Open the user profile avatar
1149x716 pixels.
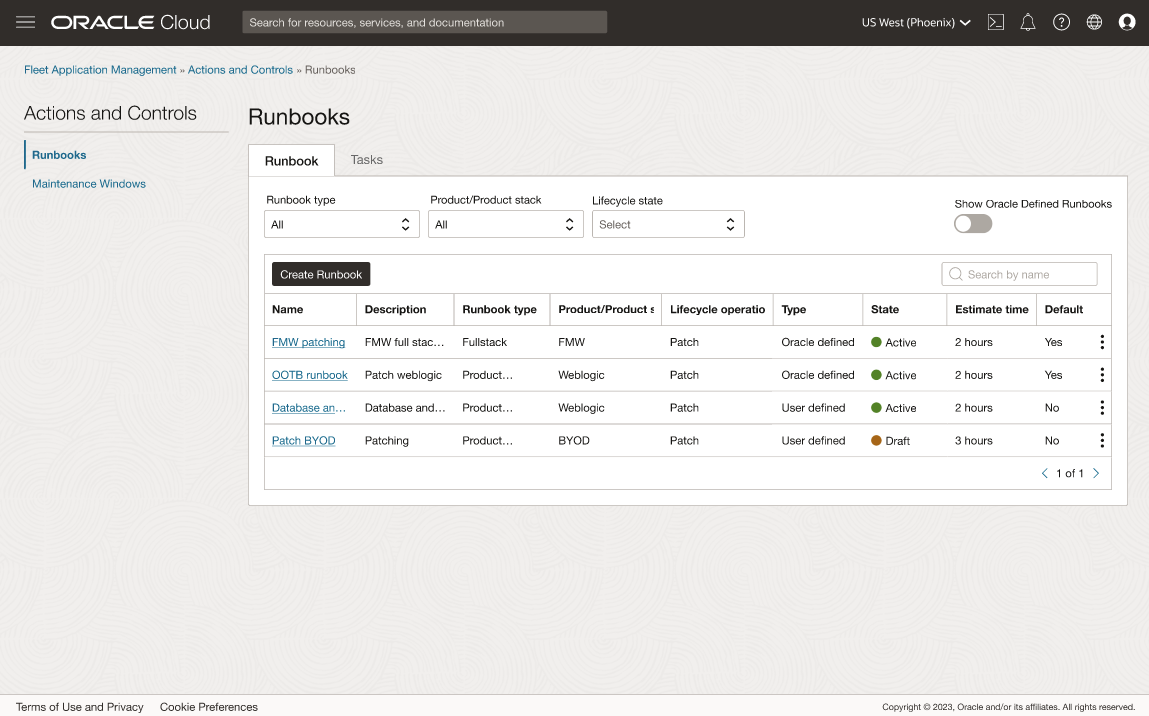pyautogui.click(x=1128, y=21)
